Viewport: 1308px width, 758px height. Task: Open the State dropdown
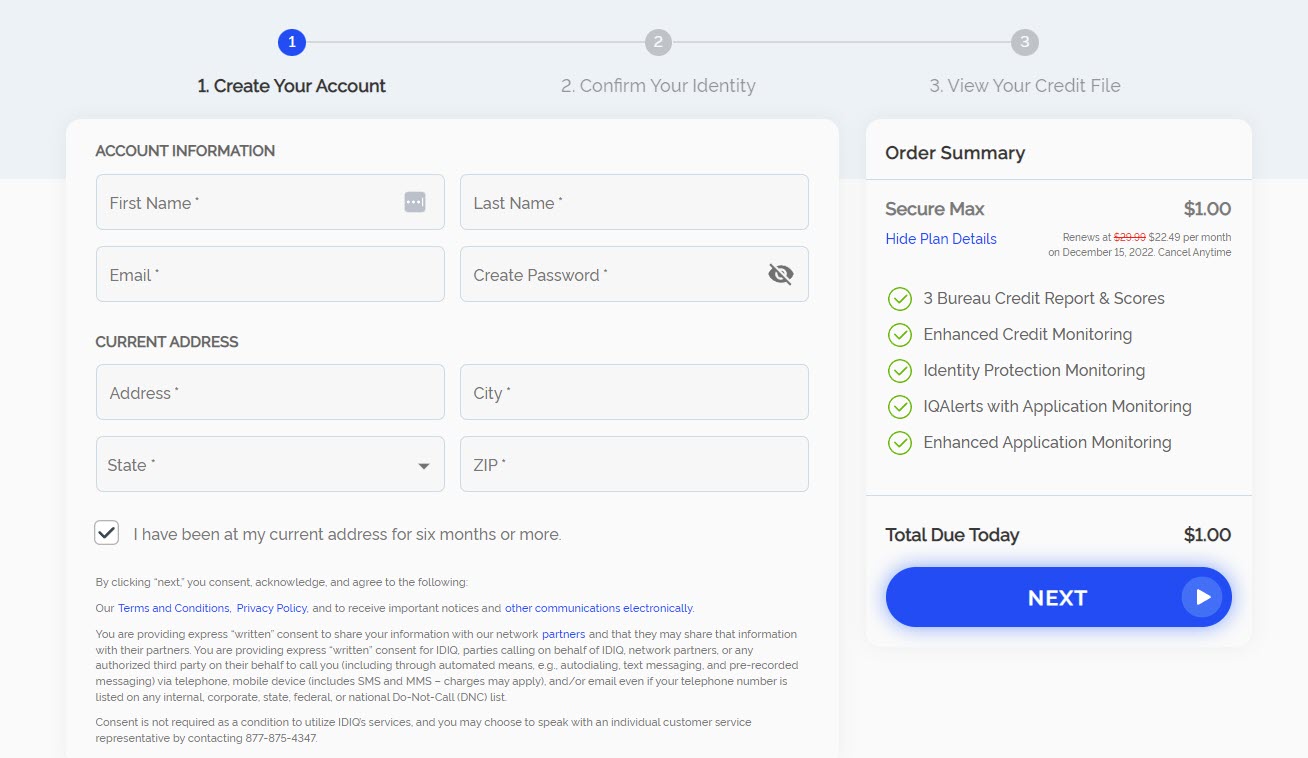tap(270, 464)
